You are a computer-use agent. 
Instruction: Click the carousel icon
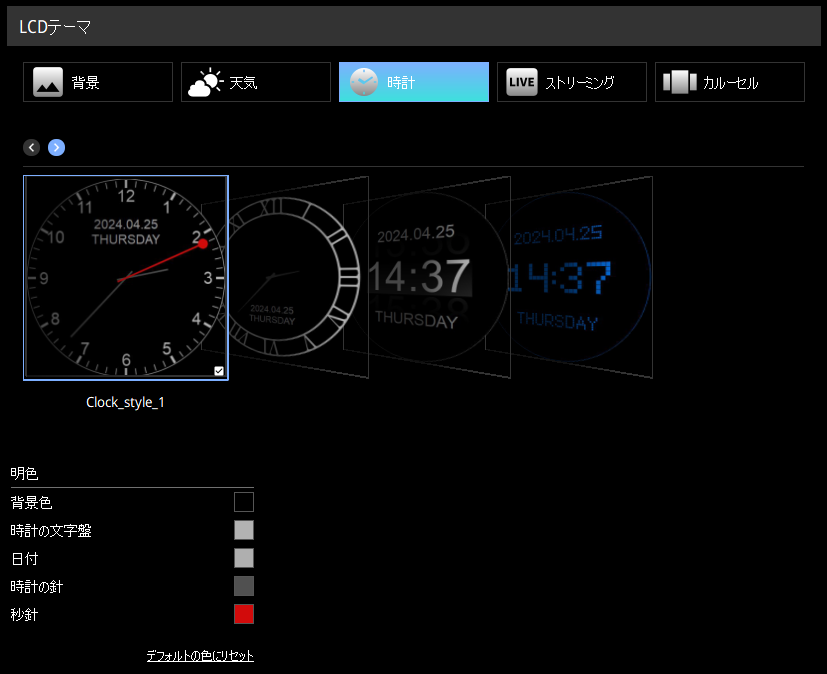coord(680,82)
